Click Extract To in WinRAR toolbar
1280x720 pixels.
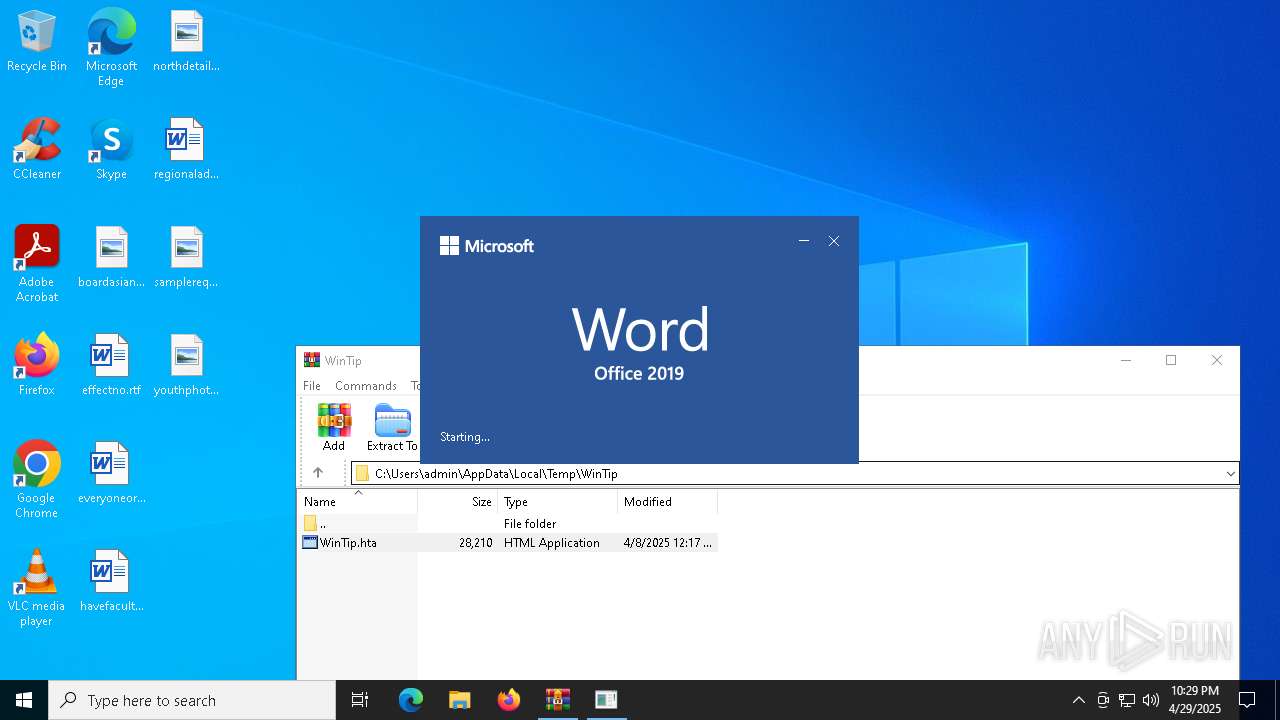click(x=392, y=428)
